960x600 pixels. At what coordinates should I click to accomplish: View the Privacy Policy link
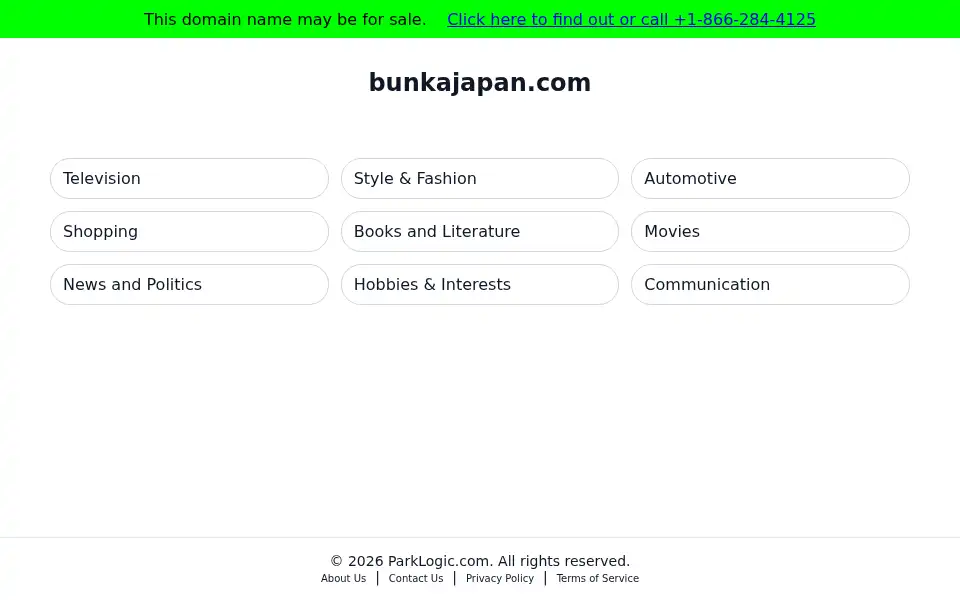[x=500, y=579]
